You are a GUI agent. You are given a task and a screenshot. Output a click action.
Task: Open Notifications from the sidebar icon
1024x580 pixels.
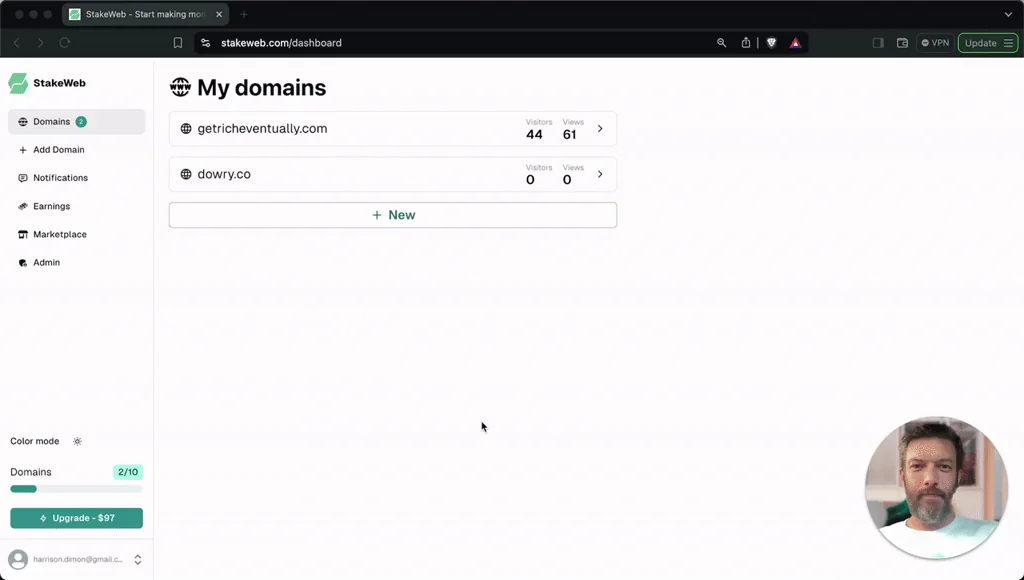click(22, 177)
